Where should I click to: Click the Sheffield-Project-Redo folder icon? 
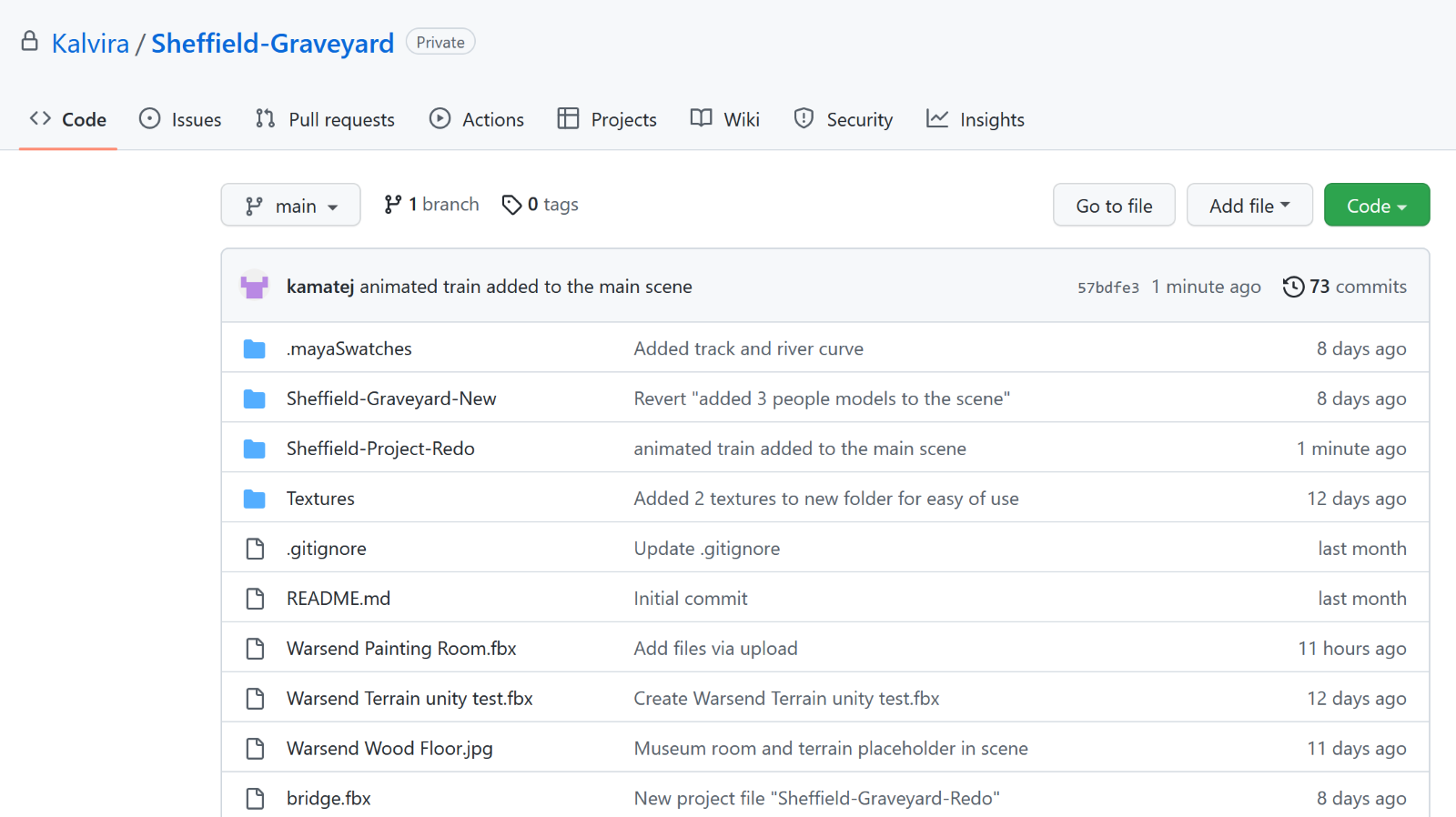click(x=255, y=449)
